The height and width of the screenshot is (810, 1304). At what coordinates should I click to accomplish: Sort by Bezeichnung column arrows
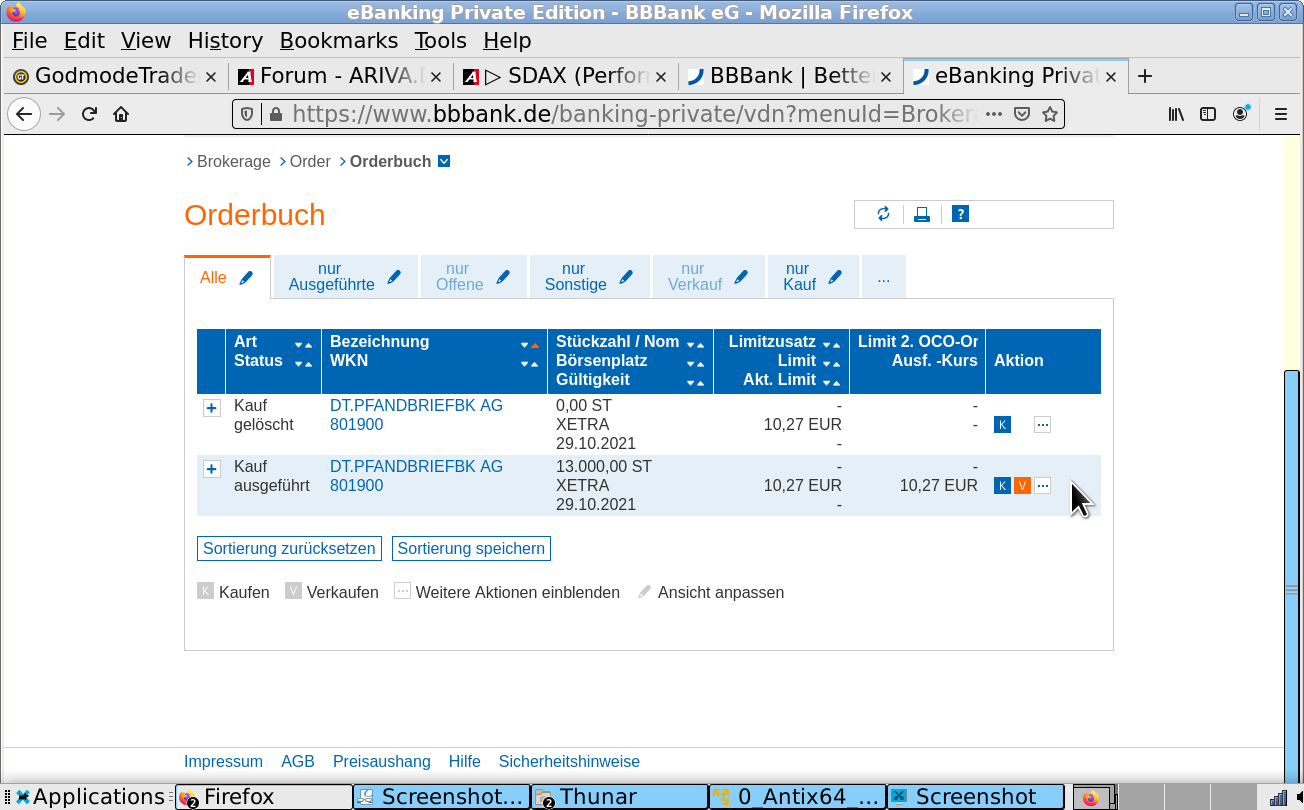pos(530,345)
